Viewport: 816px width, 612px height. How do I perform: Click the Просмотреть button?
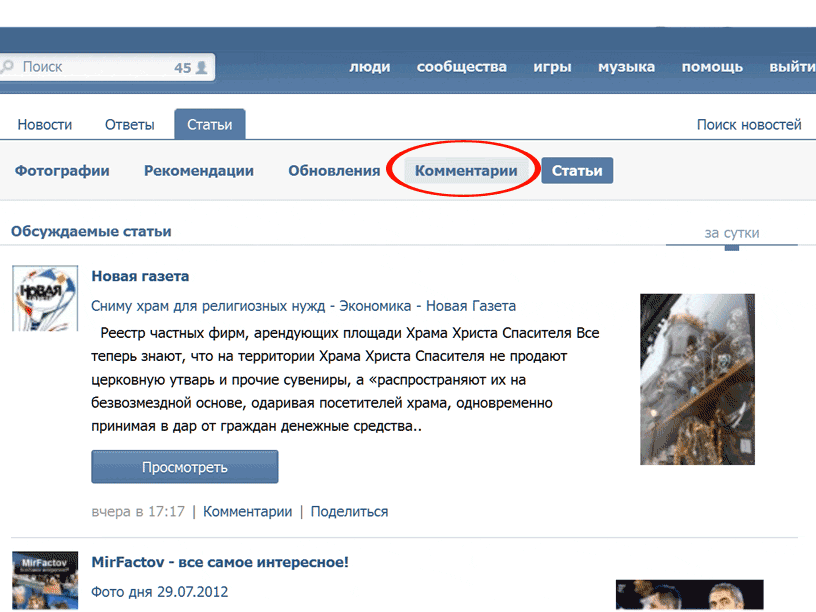[x=185, y=467]
